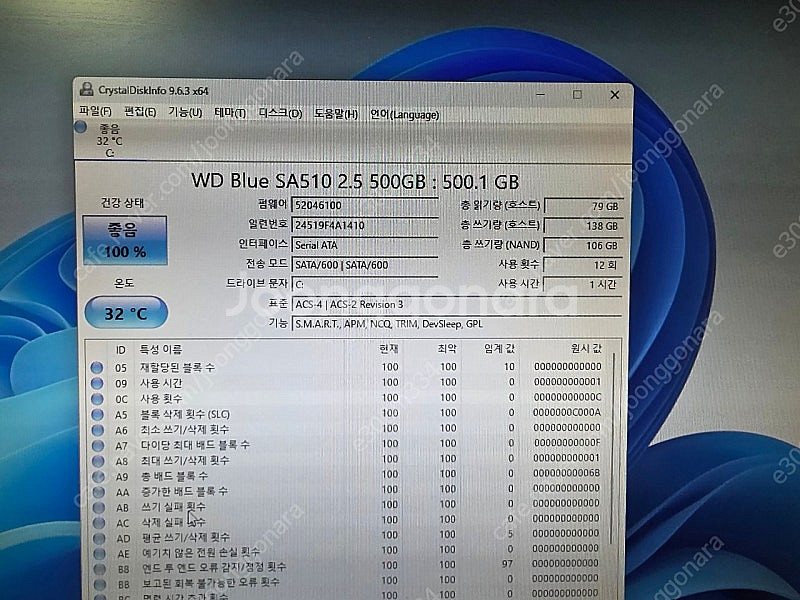Click status dot for attribute AB

(x=98, y=507)
